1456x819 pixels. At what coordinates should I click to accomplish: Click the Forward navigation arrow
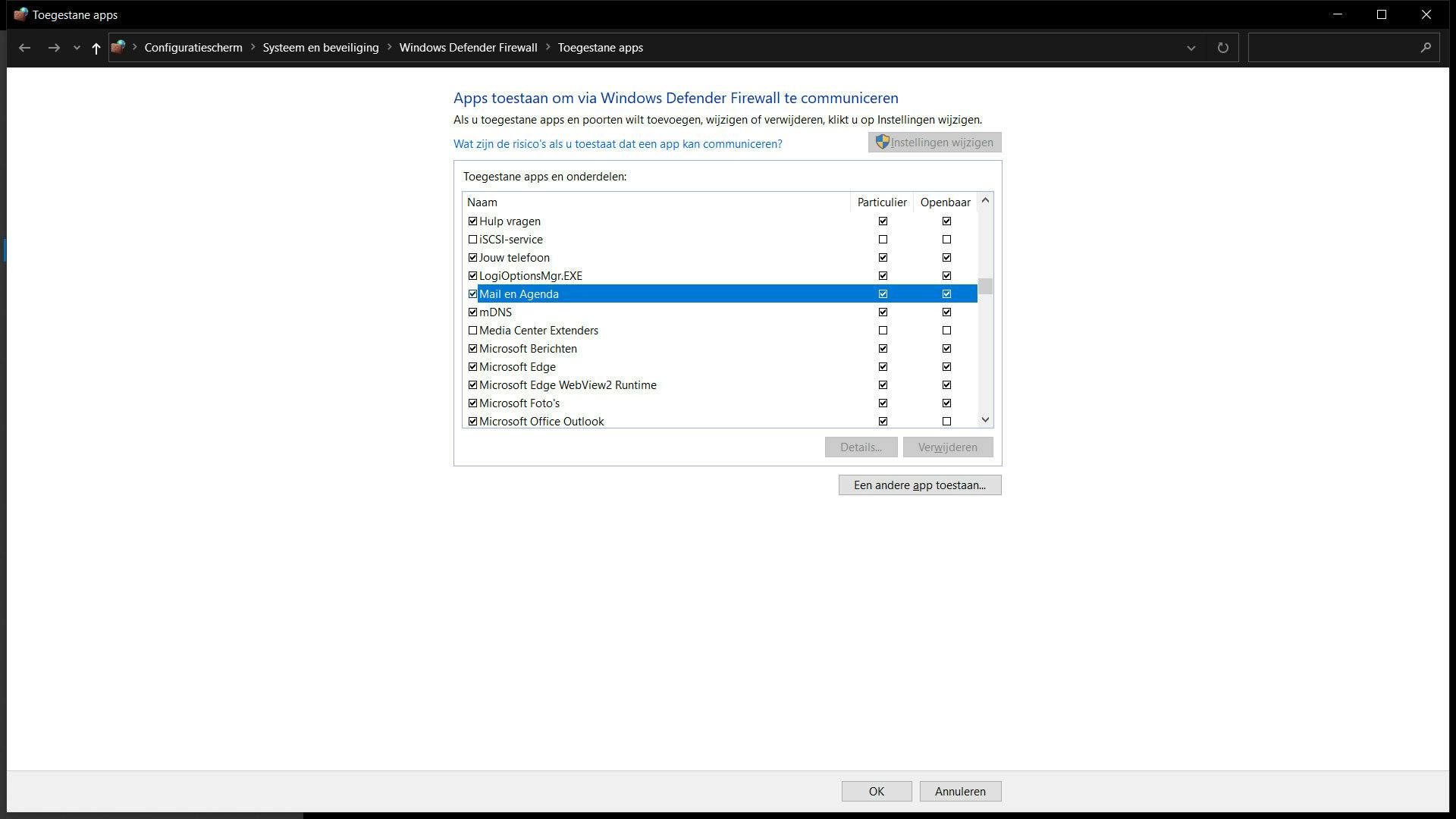click(x=53, y=48)
